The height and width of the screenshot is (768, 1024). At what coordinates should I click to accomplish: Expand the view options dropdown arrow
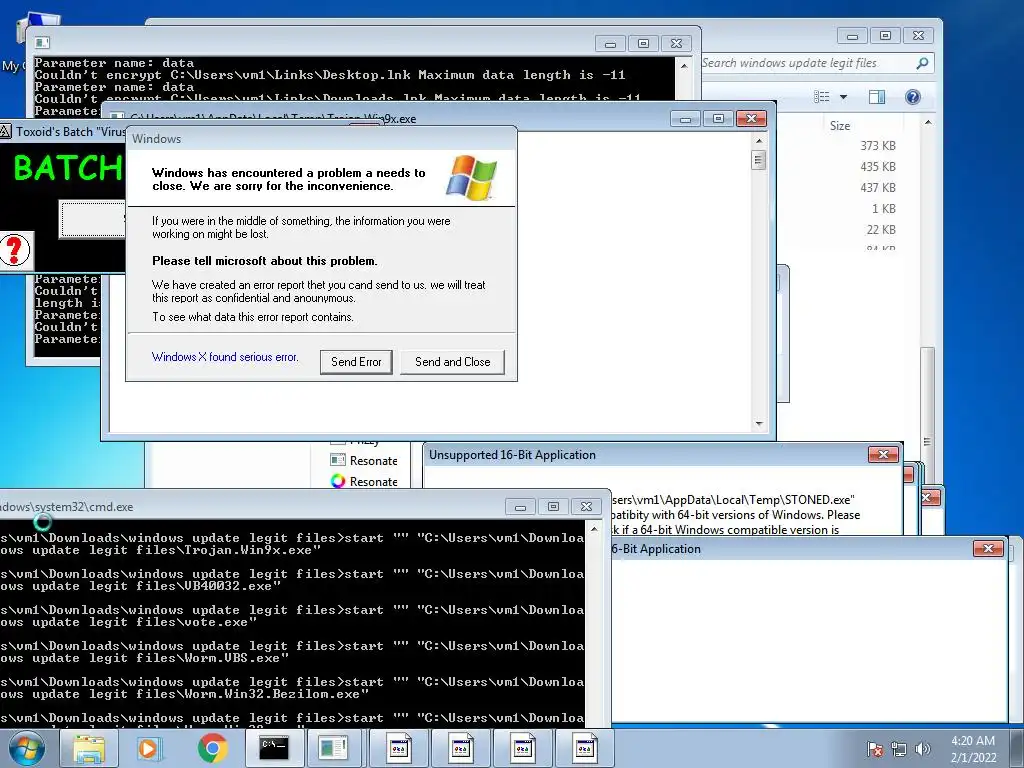click(843, 97)
